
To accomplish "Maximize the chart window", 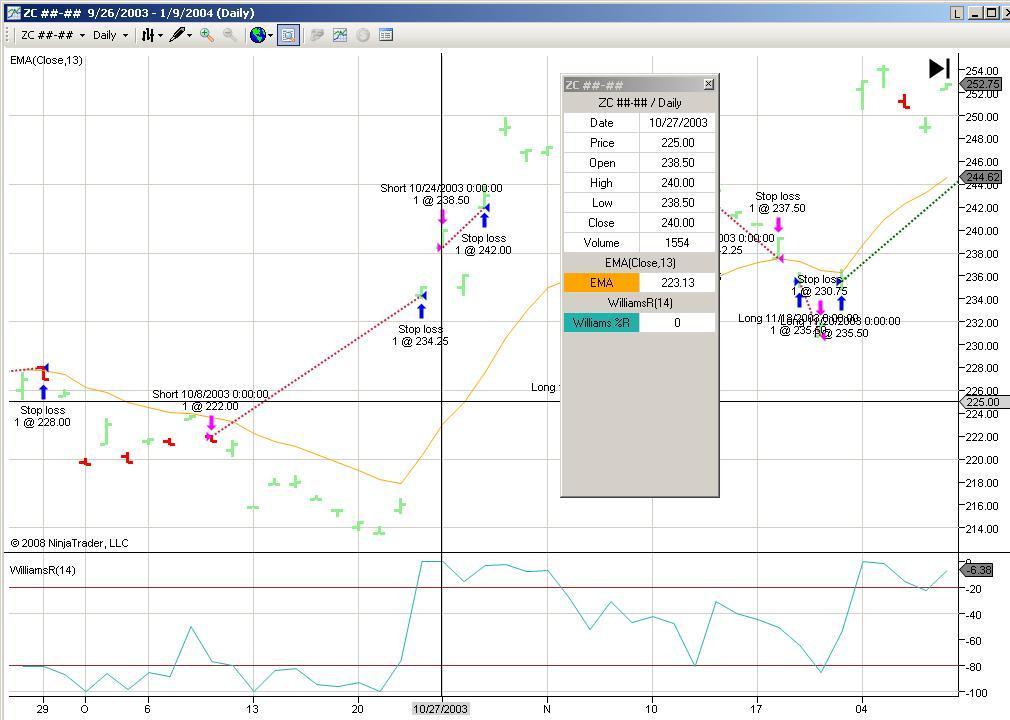I will click(x=990, y=13).
